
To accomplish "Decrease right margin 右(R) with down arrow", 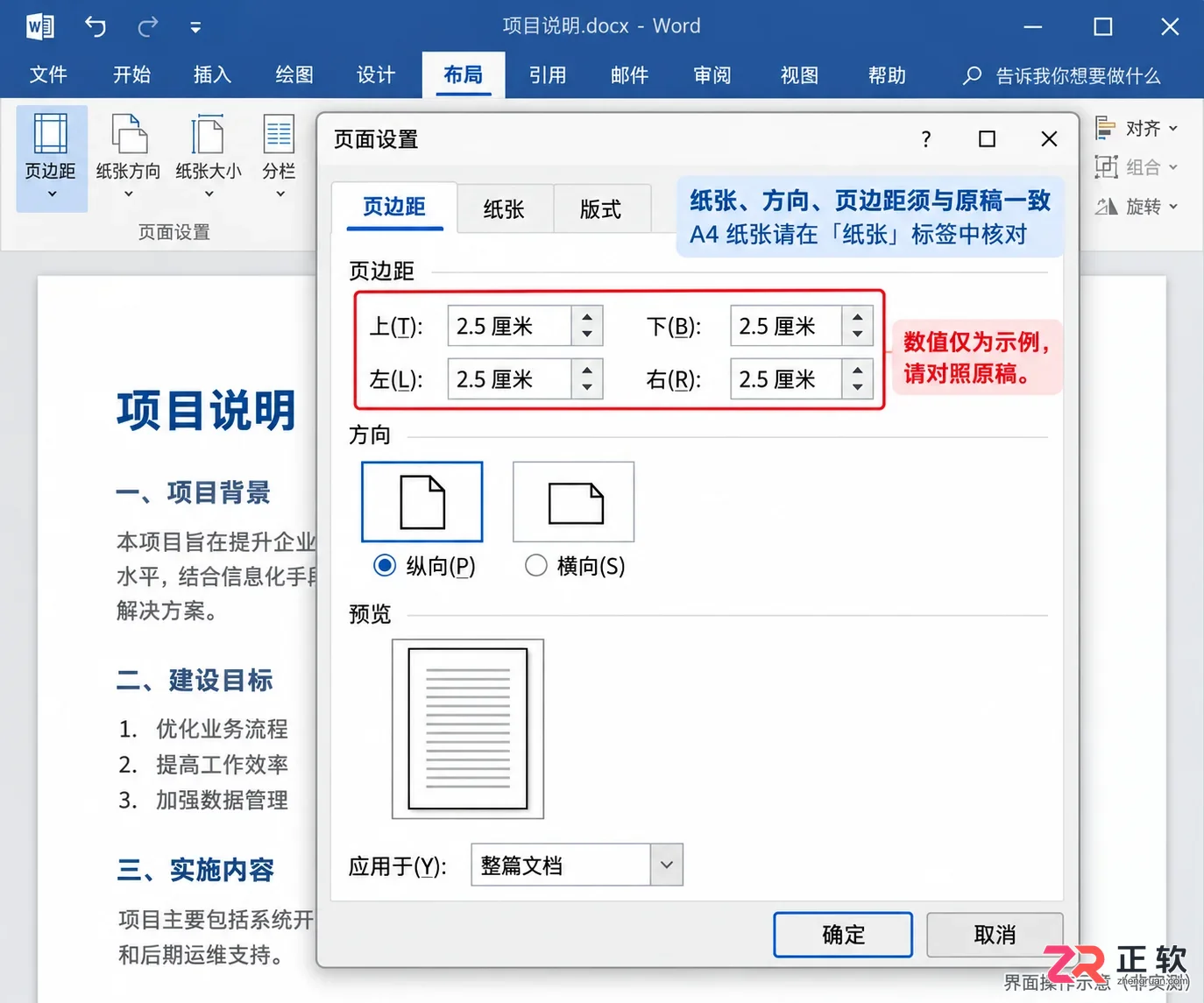I will click(858, 388).
